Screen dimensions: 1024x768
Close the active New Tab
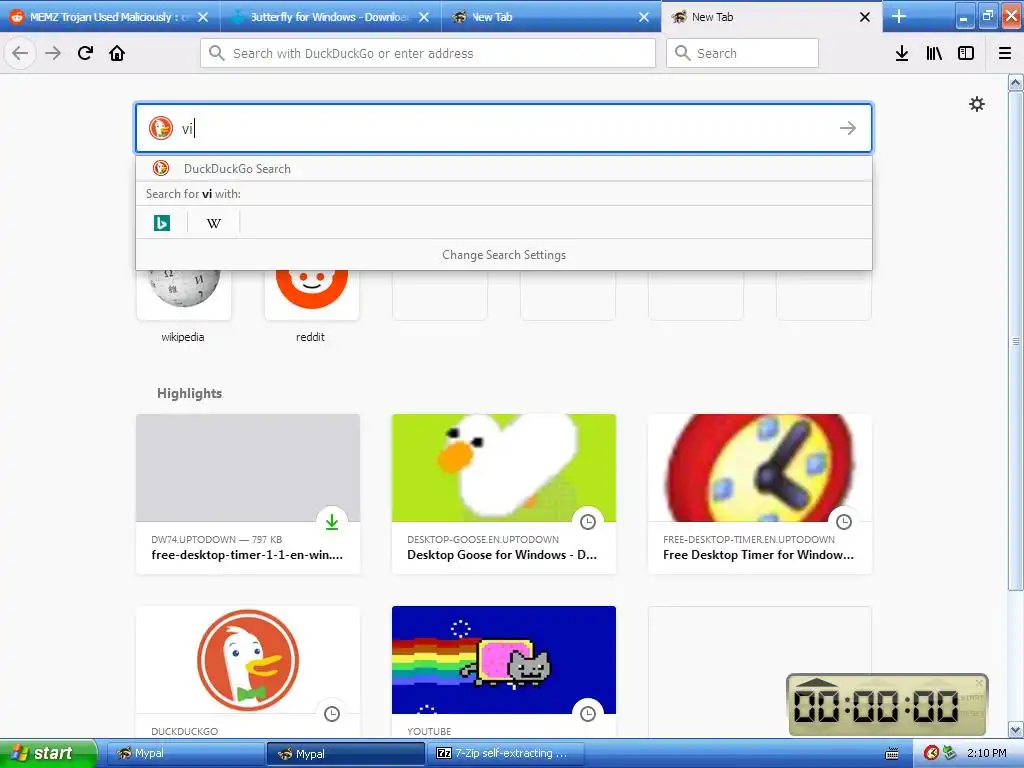[865, 17]
